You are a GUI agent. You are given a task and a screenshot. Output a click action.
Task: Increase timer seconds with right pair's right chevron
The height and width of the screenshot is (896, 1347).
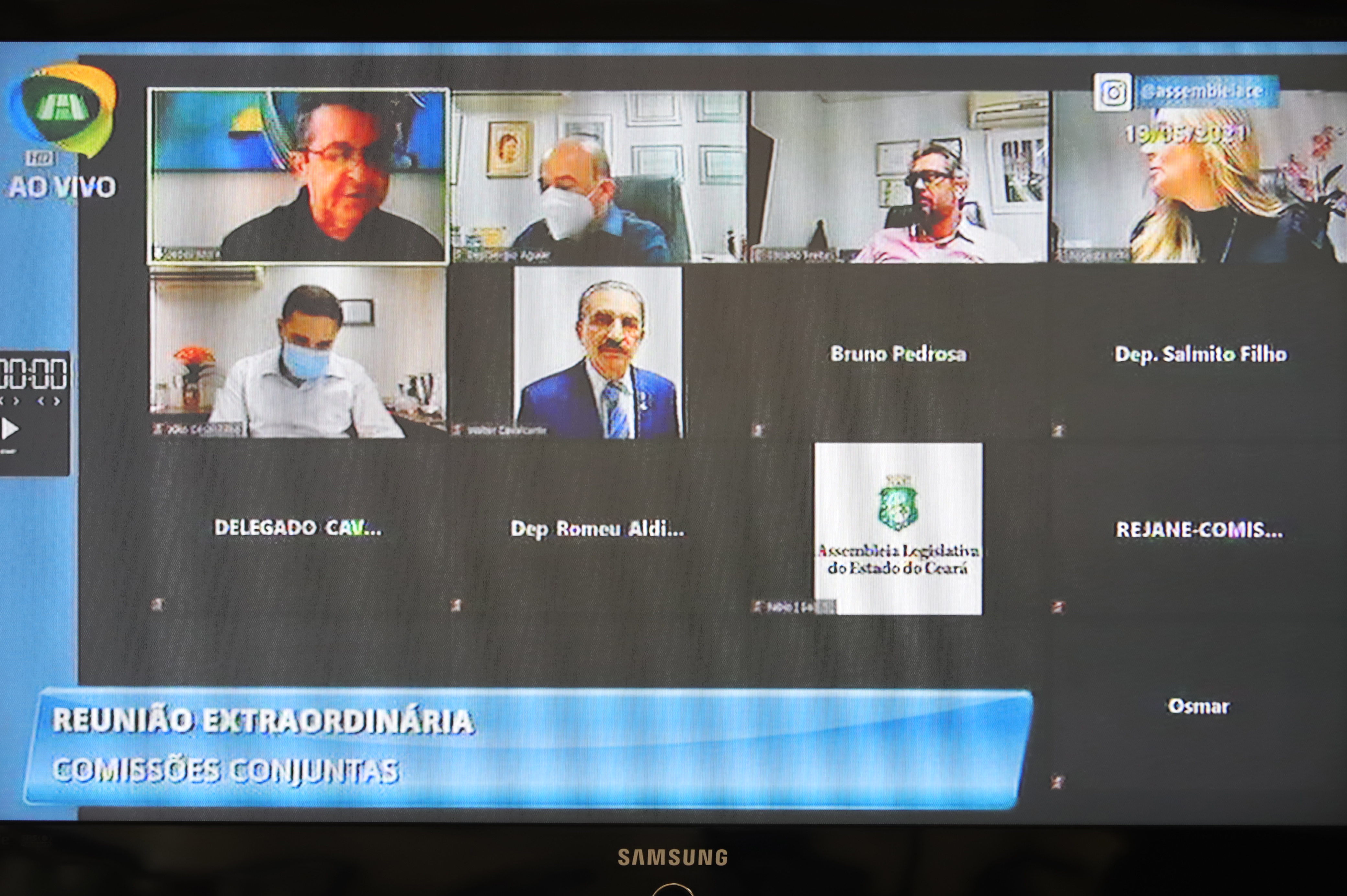57,401
